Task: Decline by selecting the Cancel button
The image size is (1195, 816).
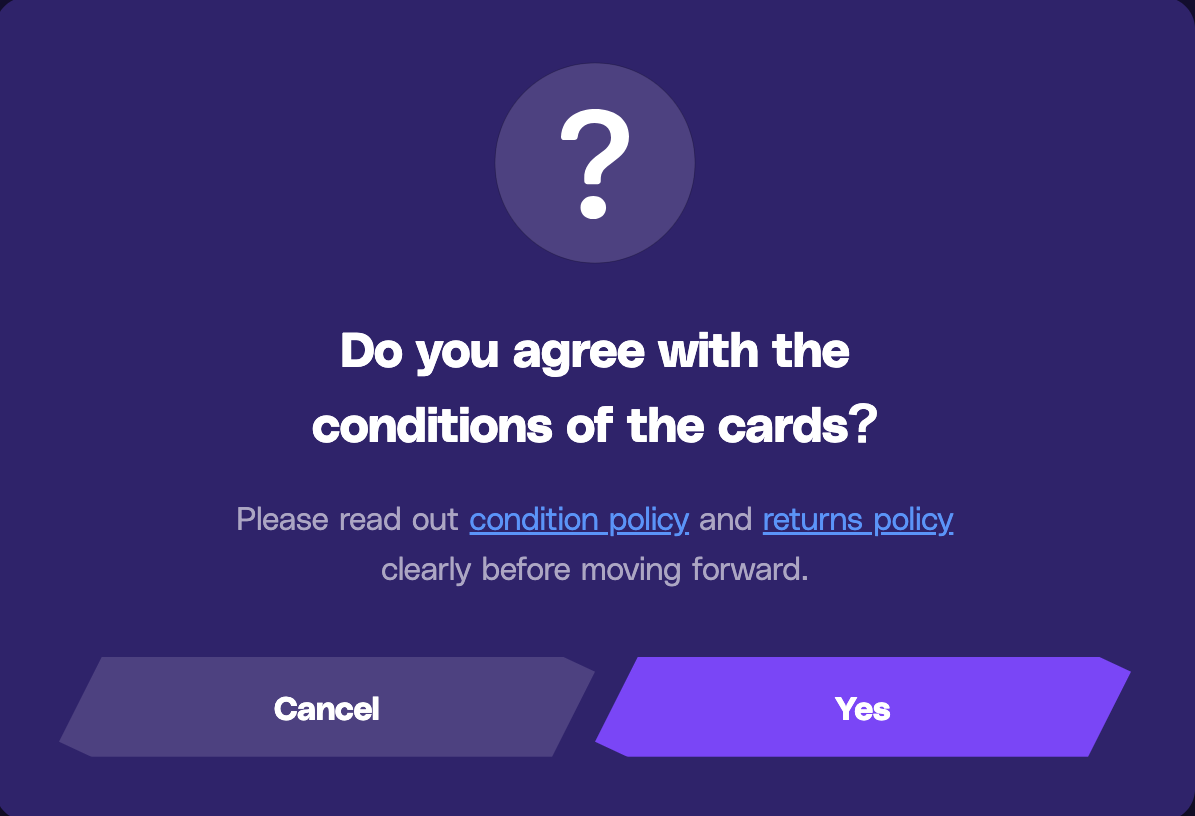Action: point(327,707)
